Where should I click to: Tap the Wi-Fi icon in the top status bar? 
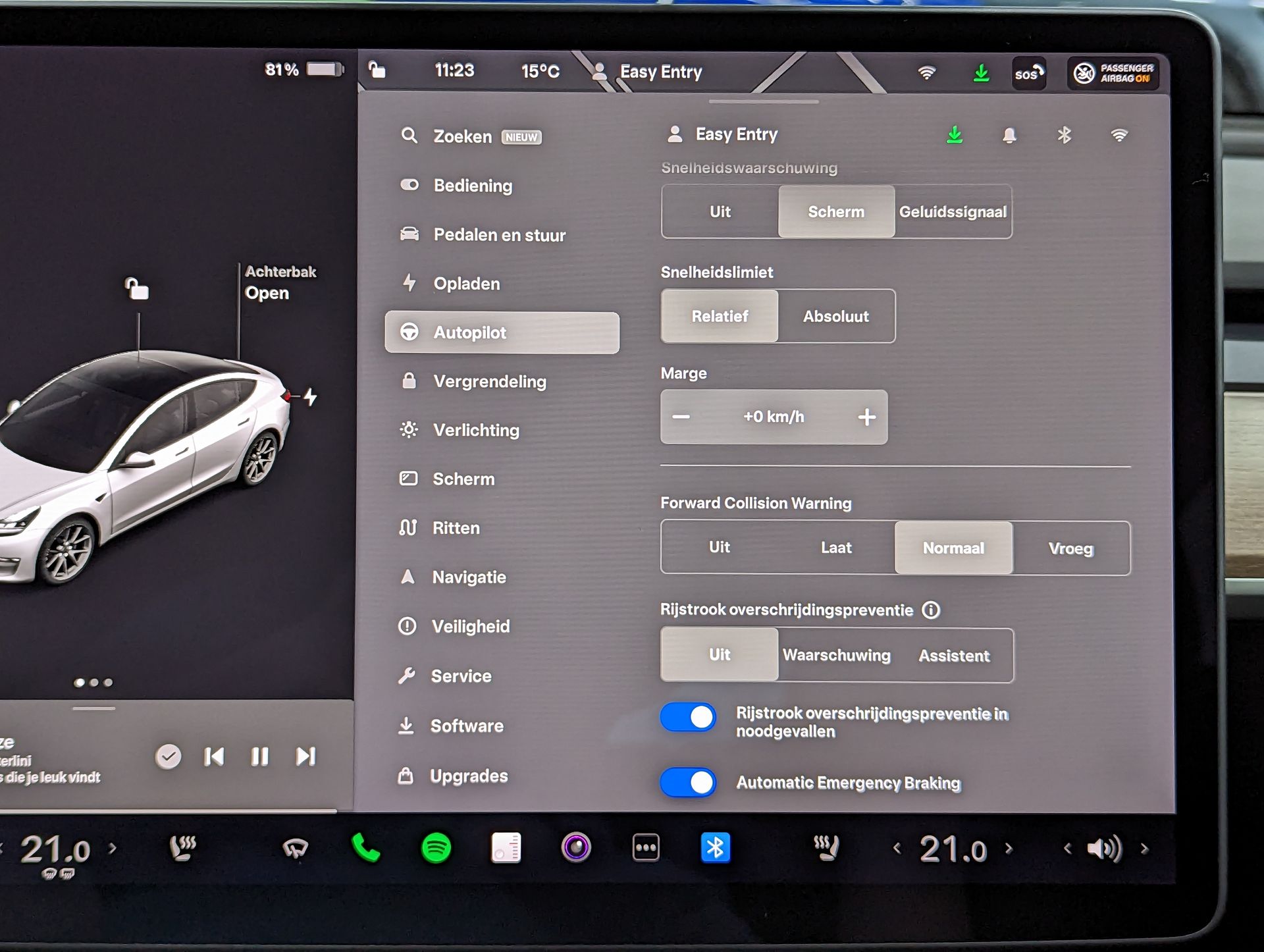[927, 72]
